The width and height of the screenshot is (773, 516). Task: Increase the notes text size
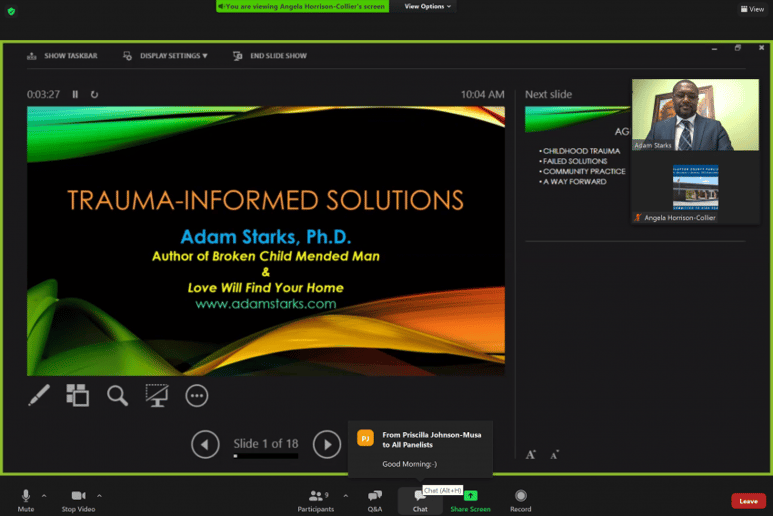click(x=530, y=454)
